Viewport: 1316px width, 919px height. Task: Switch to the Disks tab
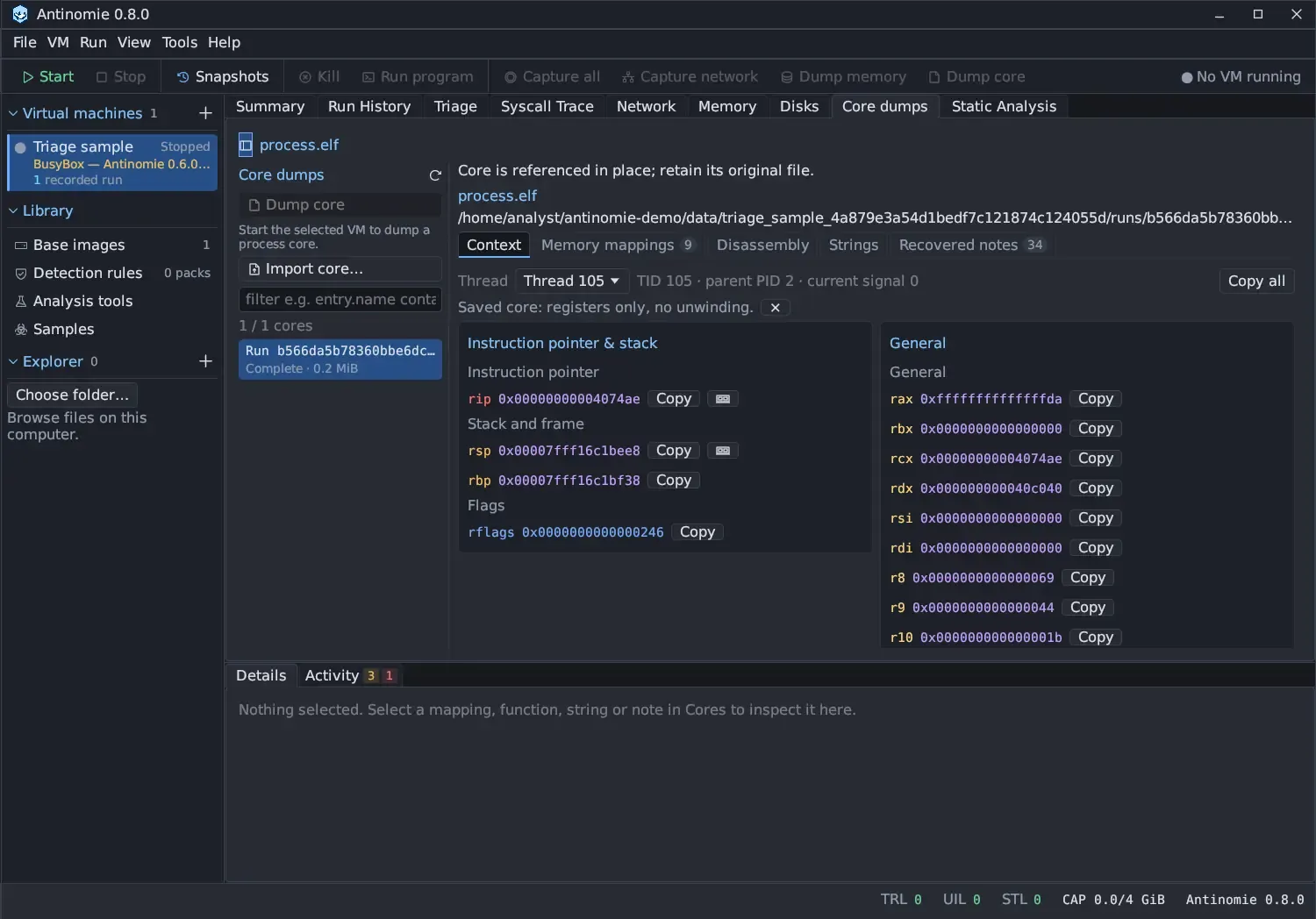pos(799,106)
